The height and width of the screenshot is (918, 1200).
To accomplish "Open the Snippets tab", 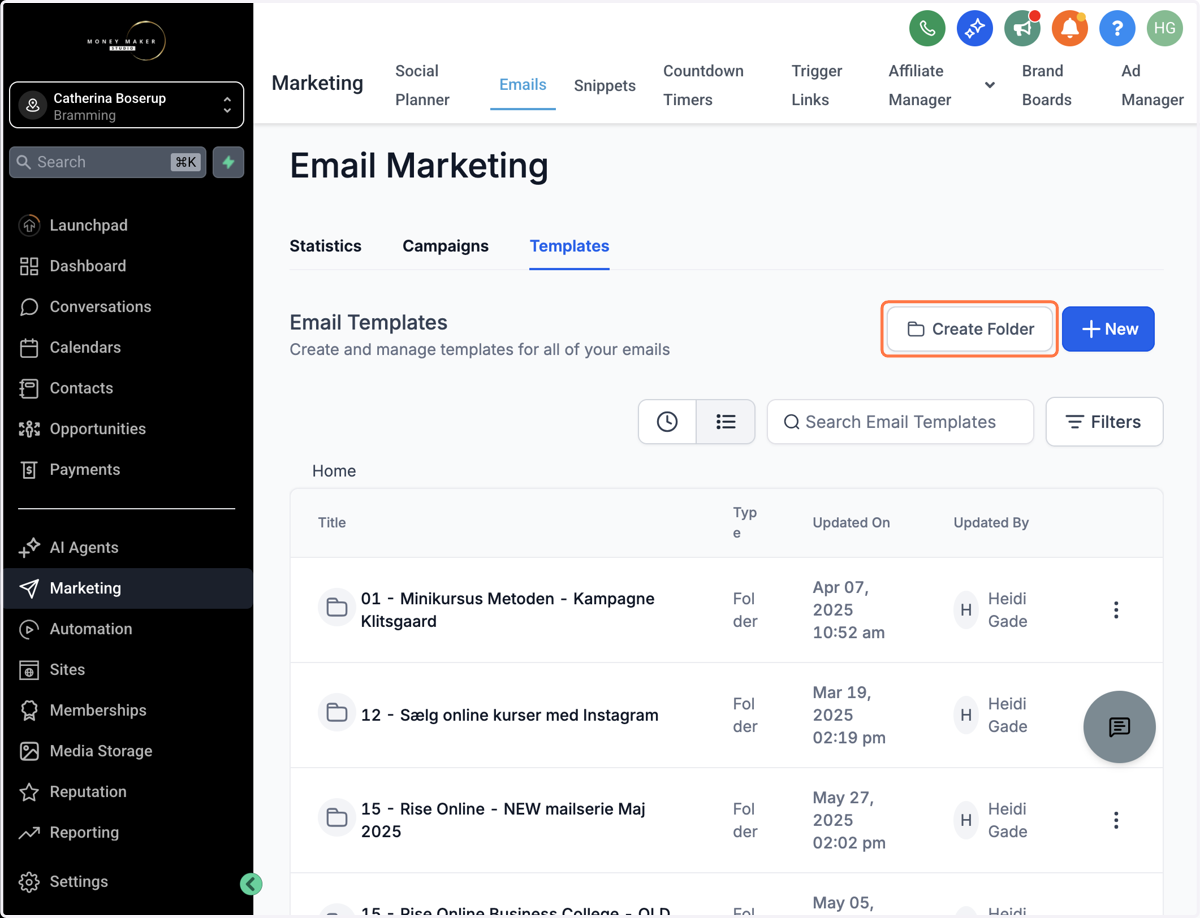I will [x=605, y=85].
